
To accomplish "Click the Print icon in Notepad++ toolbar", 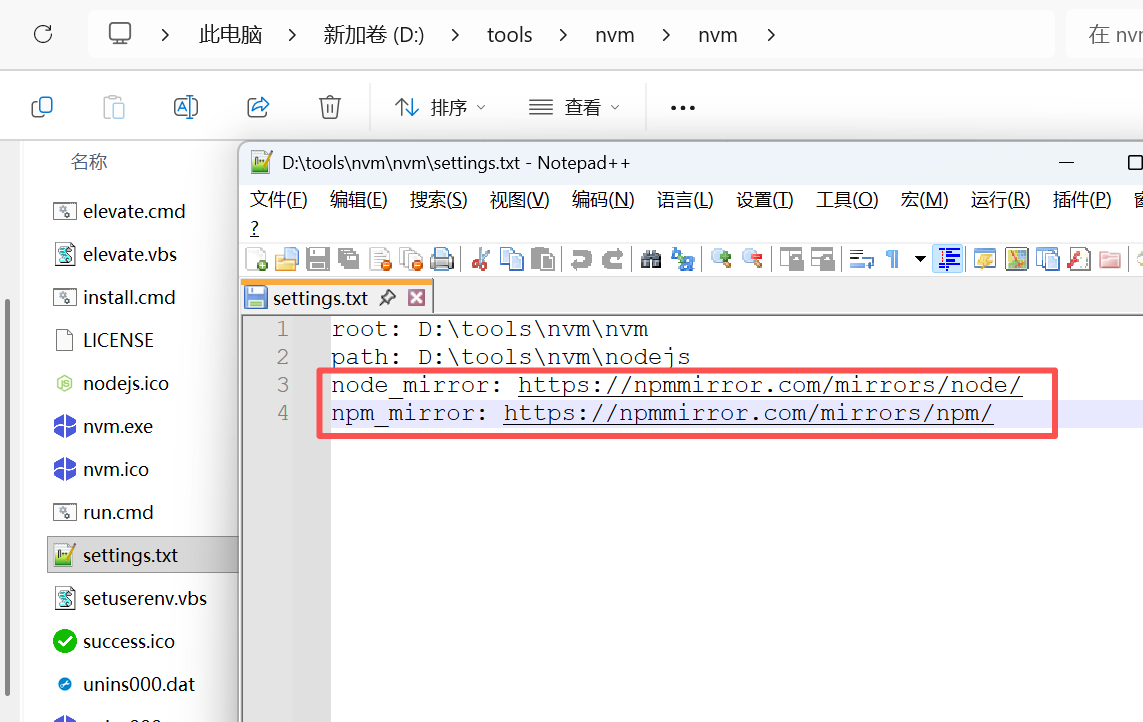I will coord(442,260).
